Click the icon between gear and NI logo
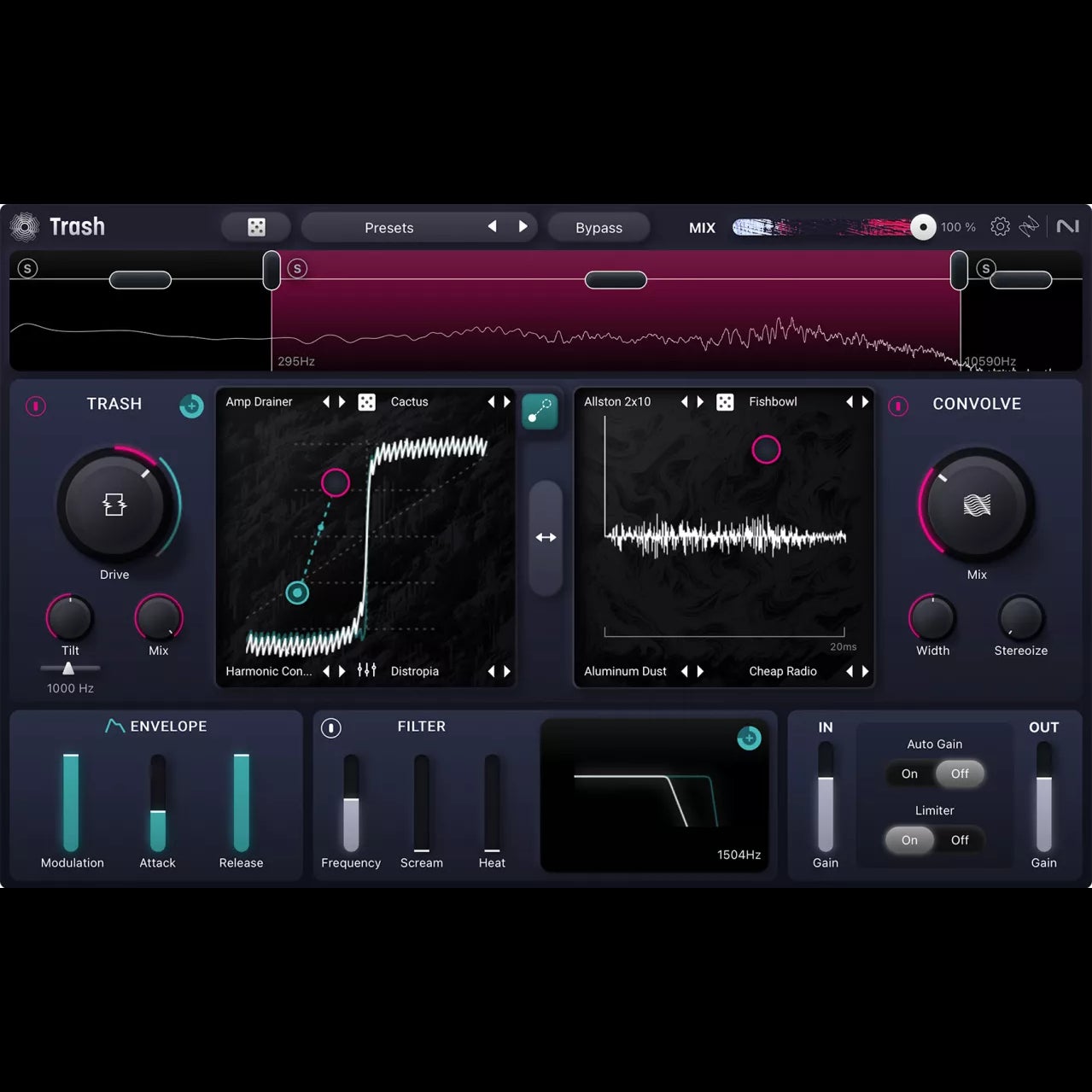Image resolution: width=1092 pixels, height=1092 pixels. tap(1030, 226)
